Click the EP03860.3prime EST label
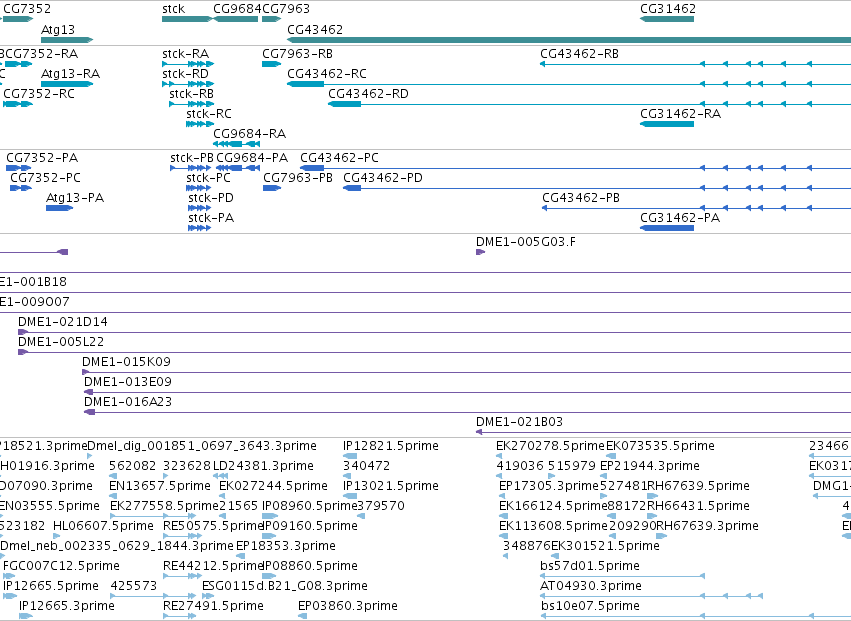This screenshot has width=851, height=621. 348,607
